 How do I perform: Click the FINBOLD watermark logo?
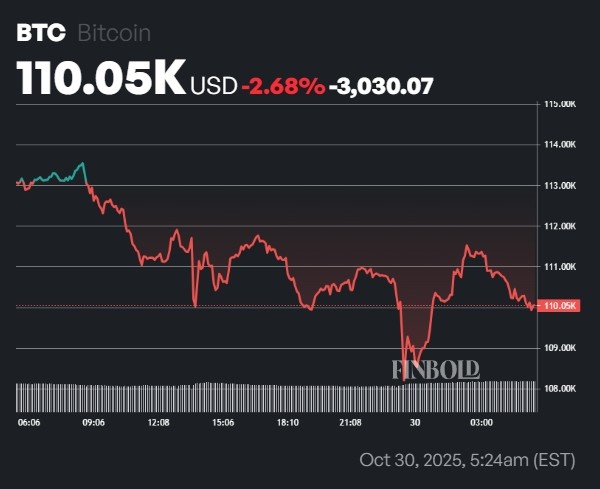(435, 369)
